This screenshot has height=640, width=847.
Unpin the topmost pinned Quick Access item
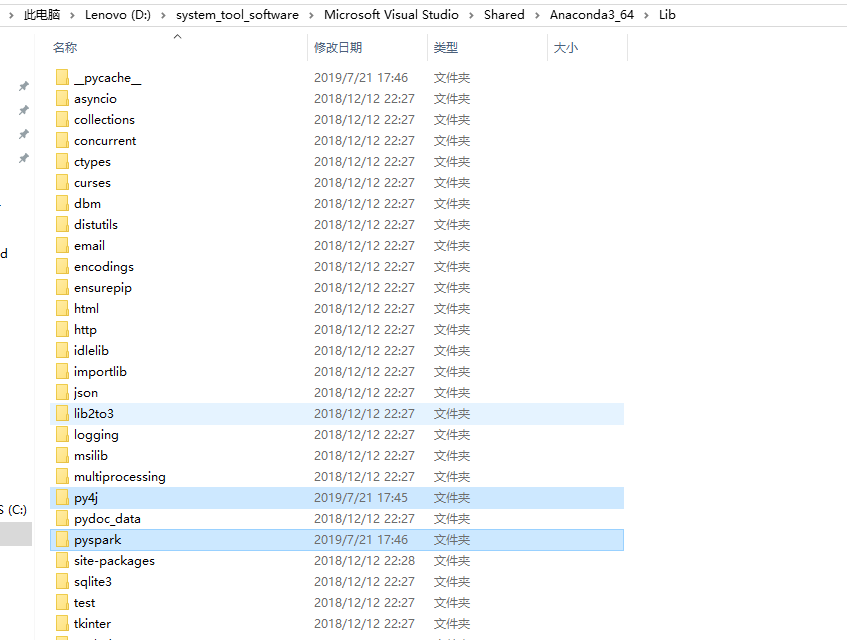click(25, 86)
